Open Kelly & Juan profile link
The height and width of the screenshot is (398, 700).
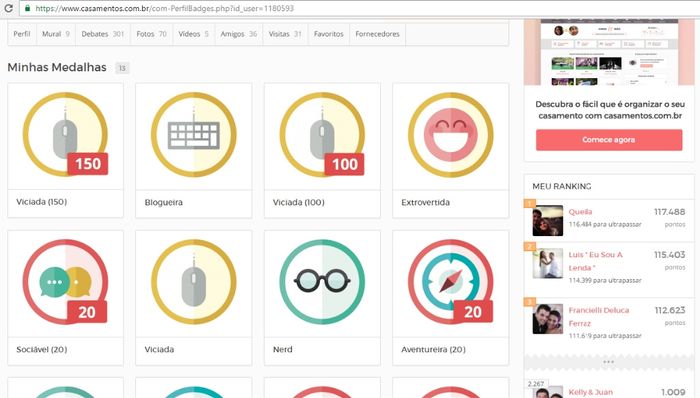(591, 392)
